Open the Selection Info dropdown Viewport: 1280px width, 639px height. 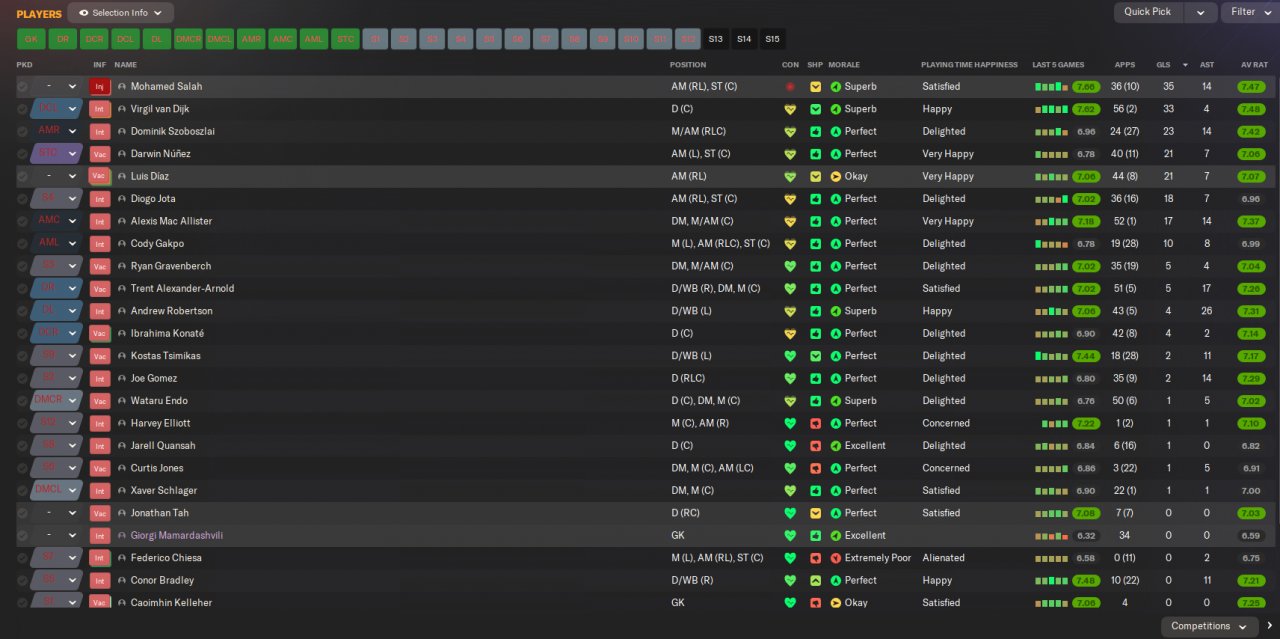(x=120, y=13)
